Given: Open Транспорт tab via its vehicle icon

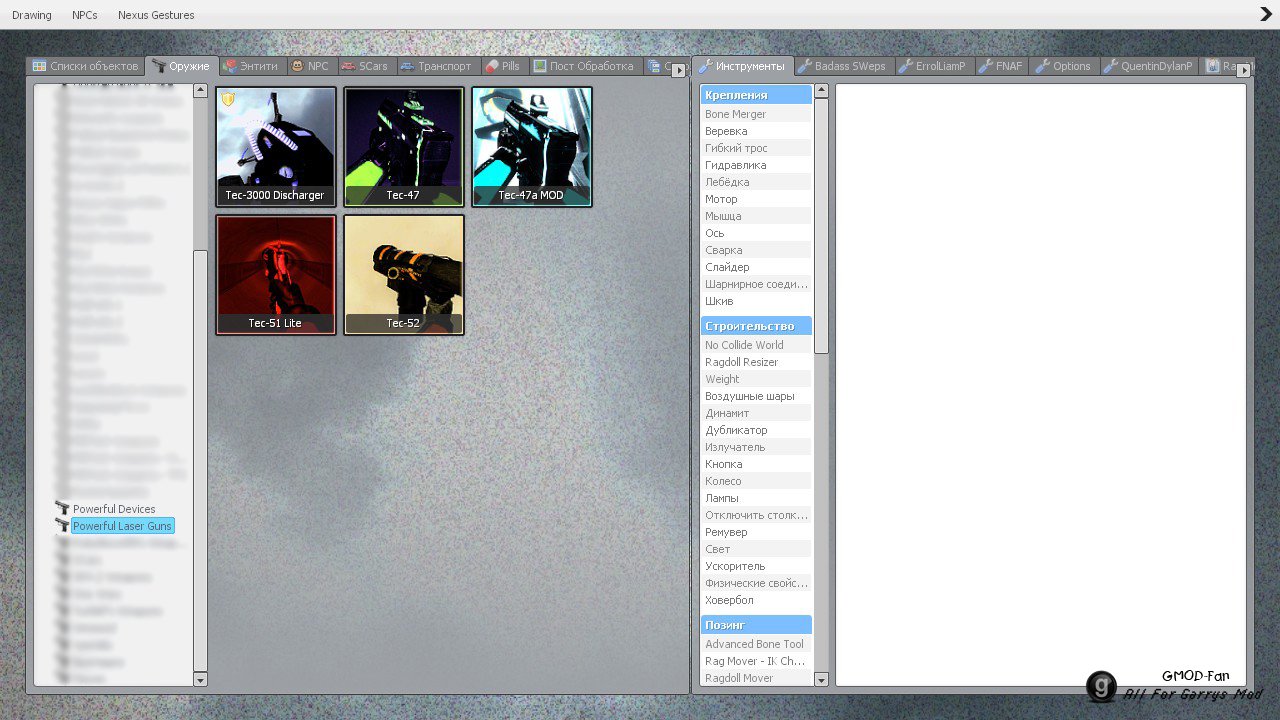Looking at the screenshot, I should (x=407, y=66).
